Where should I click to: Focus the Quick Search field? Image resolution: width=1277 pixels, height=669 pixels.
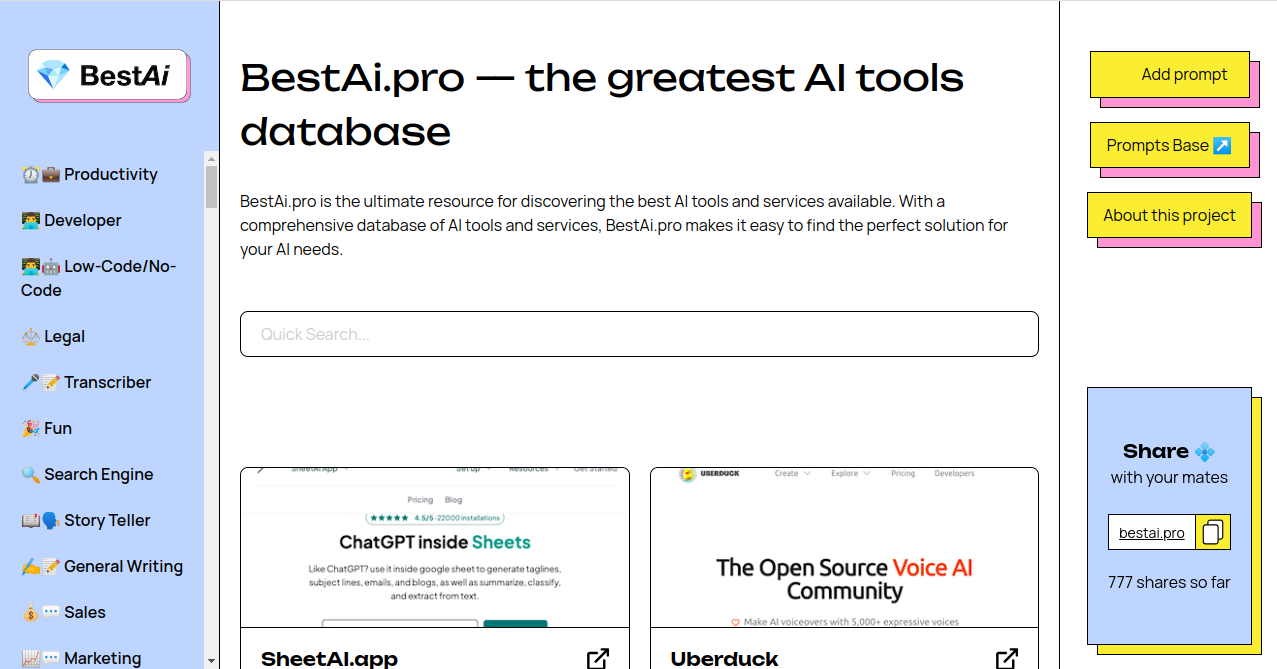point(639,334)
